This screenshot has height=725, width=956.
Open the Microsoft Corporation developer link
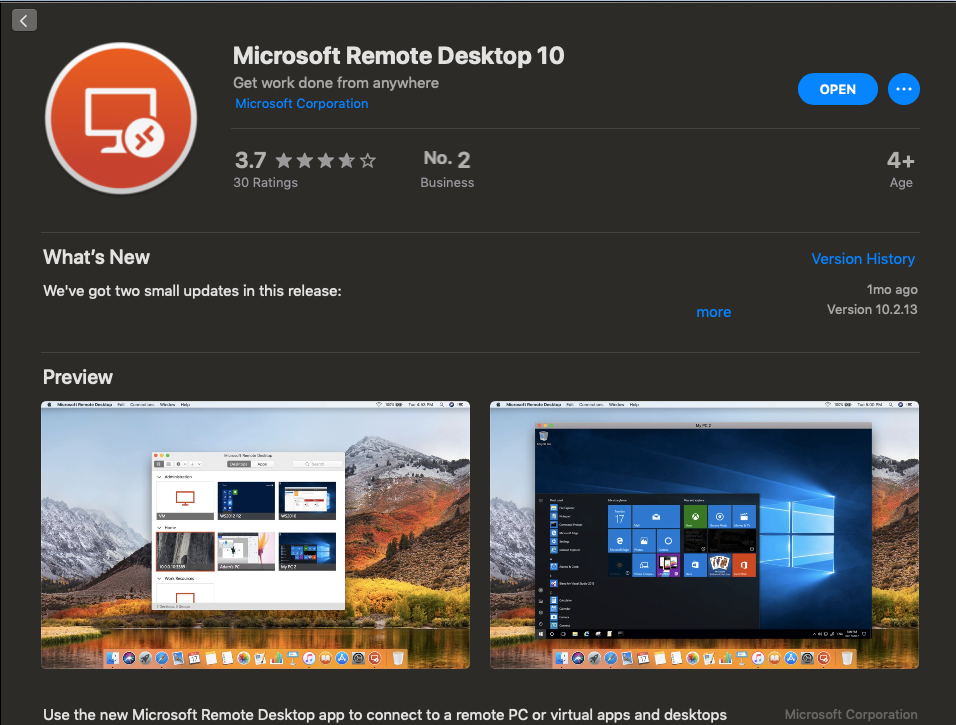302,104
